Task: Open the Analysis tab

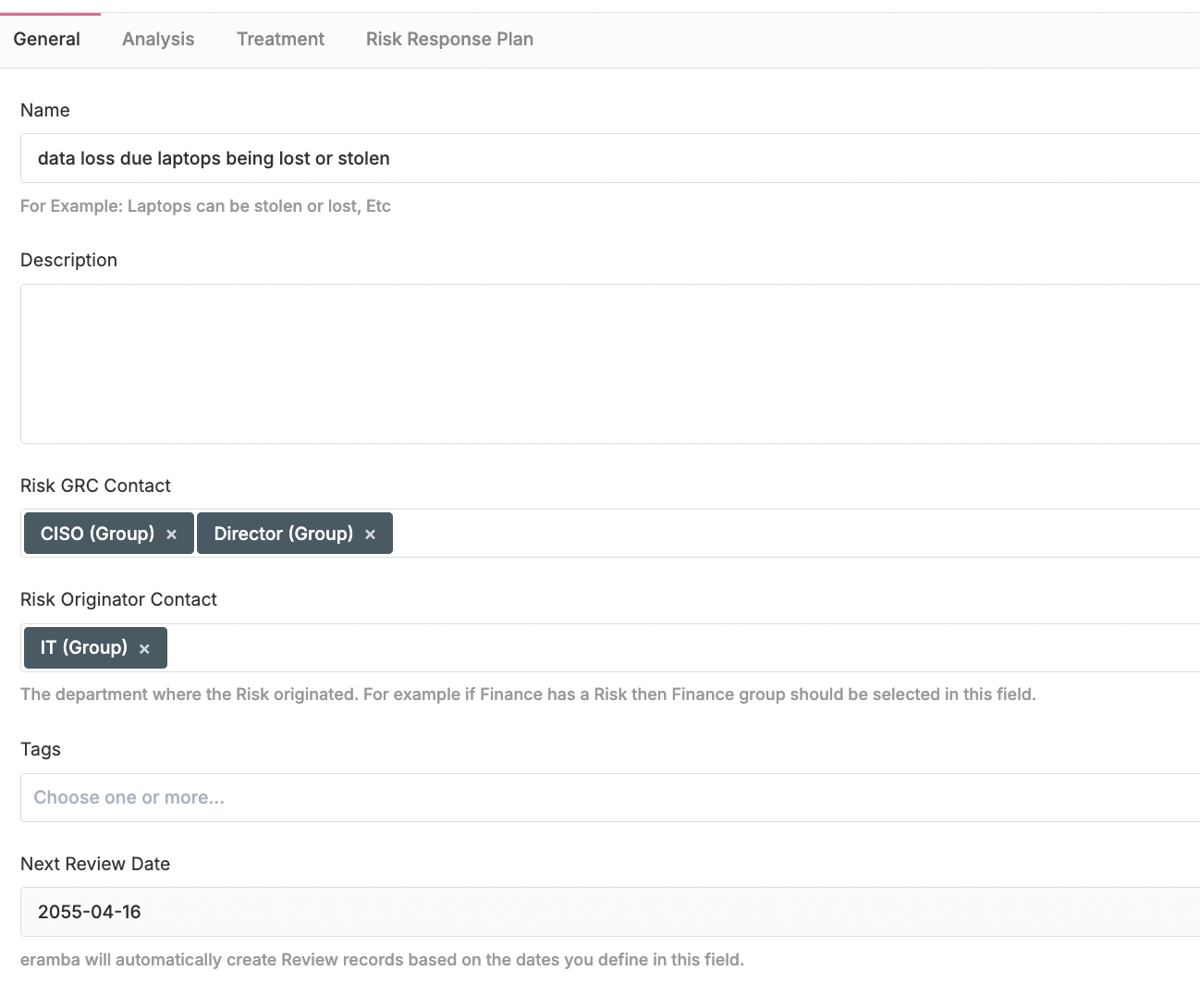Action: tap(158, 39)
